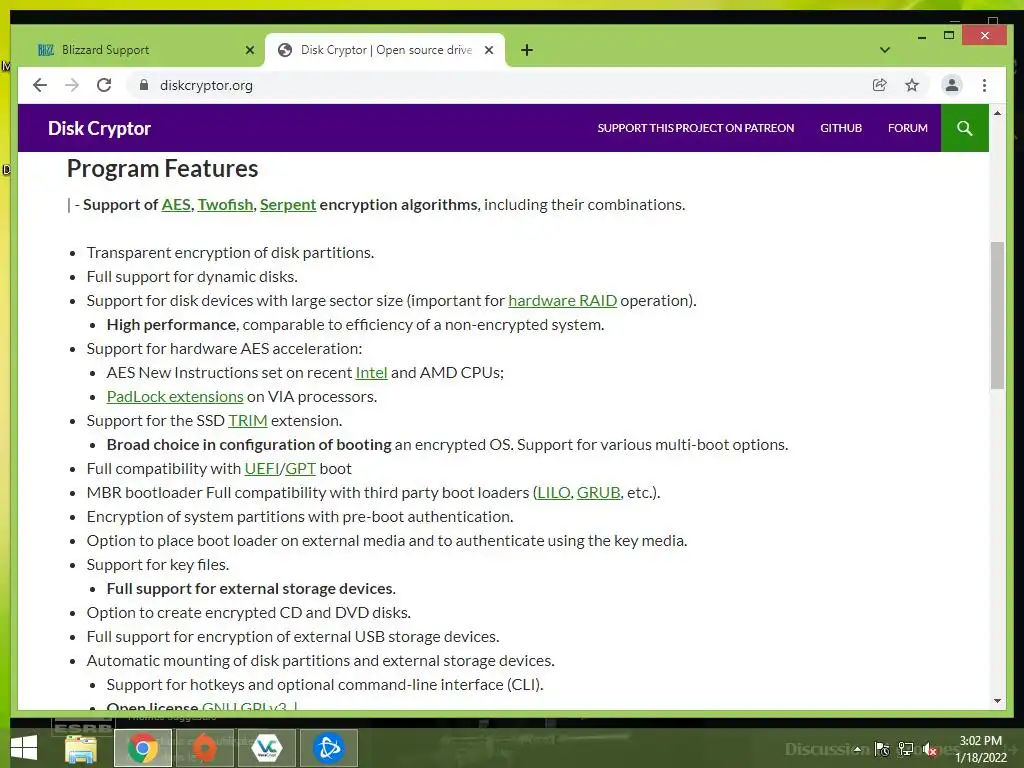Open Support This Project on Patreon
The image size is (1024, 768).
coord(696,128)
